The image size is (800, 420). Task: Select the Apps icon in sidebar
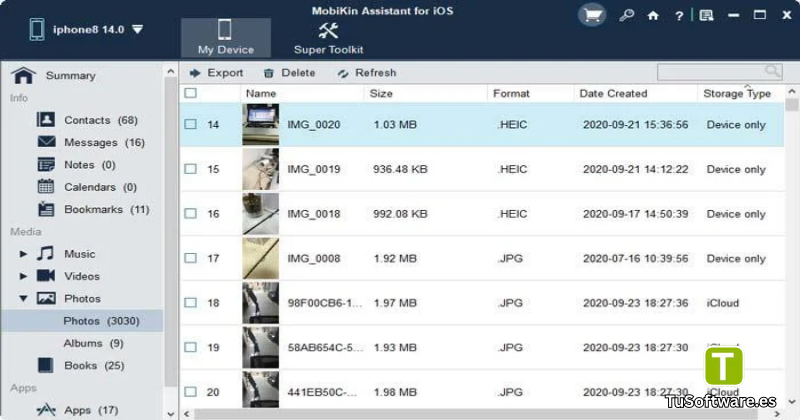click(x=46, y=410)
